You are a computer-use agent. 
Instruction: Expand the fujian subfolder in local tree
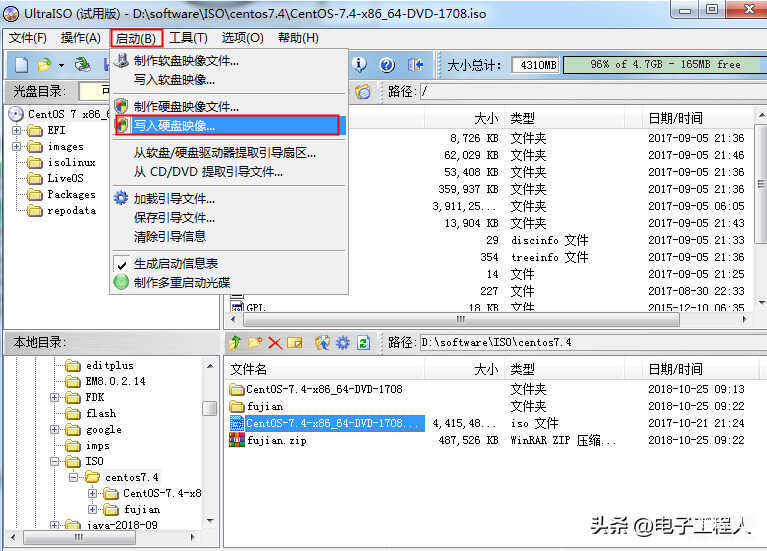point(92,509)
